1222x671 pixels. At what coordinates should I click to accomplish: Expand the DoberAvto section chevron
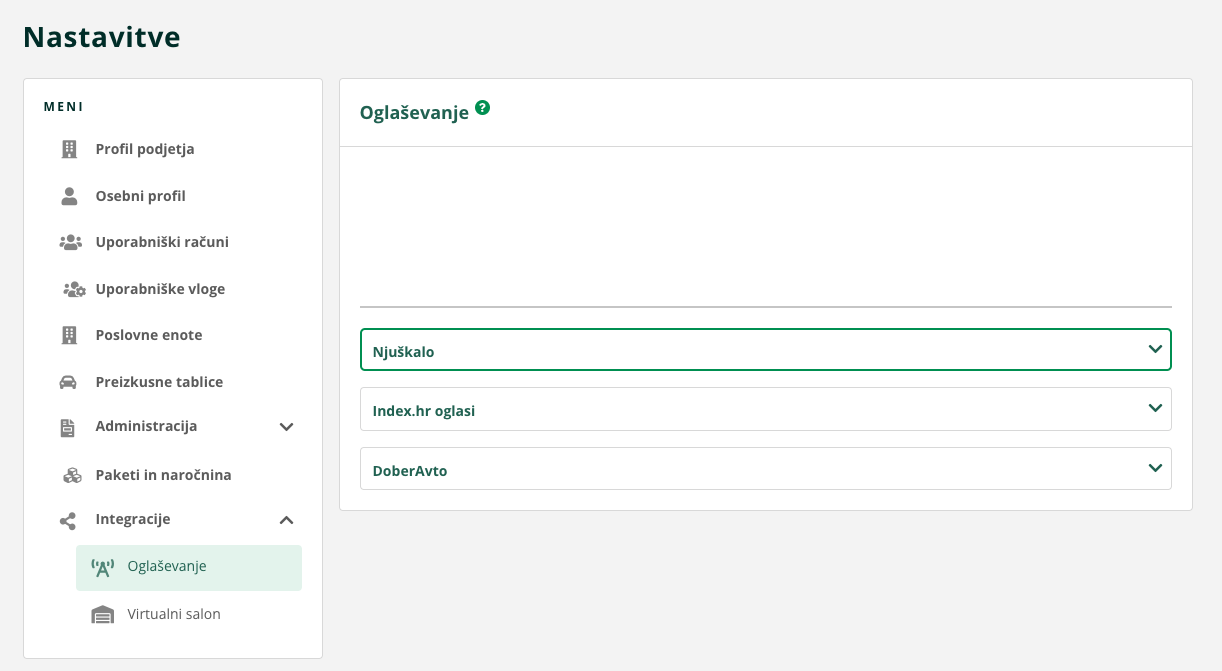[1155, 467]
